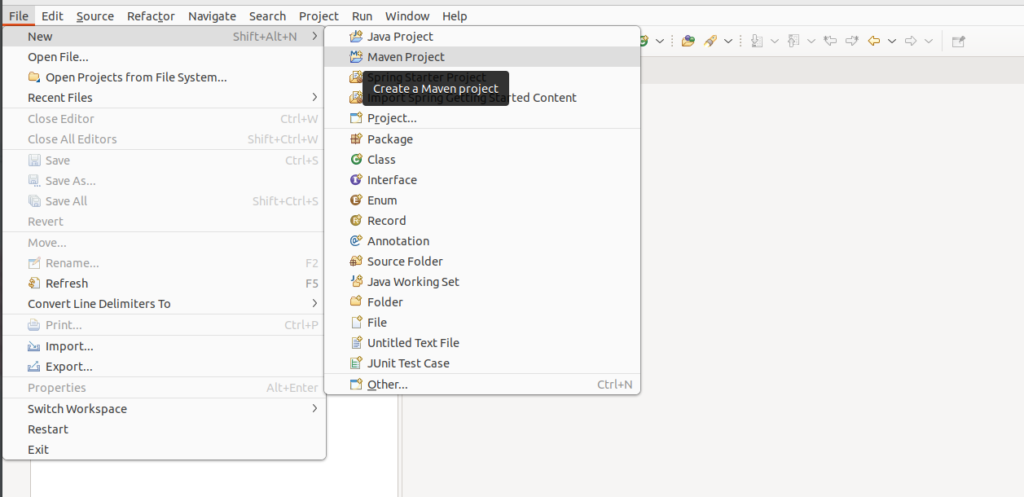The width and height of the screenshot is (1024, 497).
Task: Expand the Switch Workspace submenu
Action: click(315, 409)
